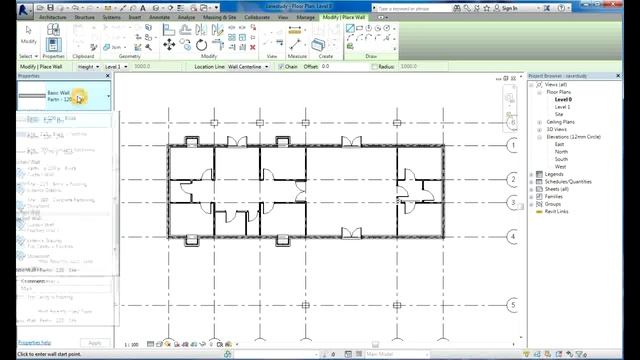Viewport: 640px width, 360px height.
Task: Toggle the Chain checkbox
Action: [281, 67]
